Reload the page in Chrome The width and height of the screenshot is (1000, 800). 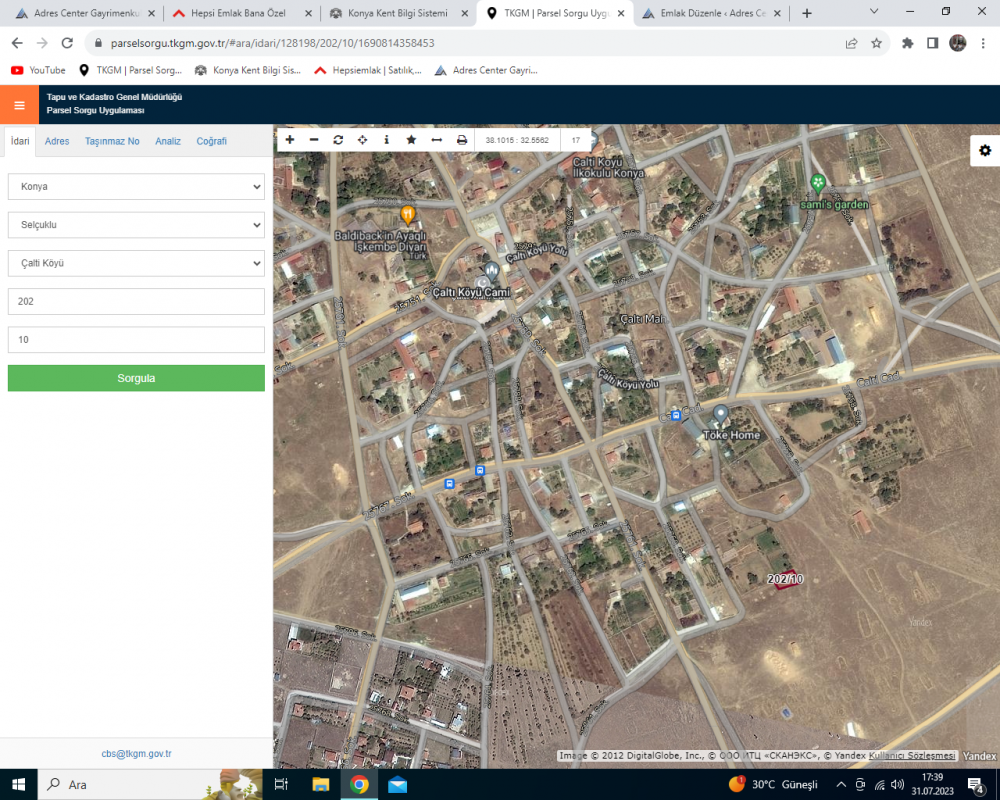tap(67, 43)
